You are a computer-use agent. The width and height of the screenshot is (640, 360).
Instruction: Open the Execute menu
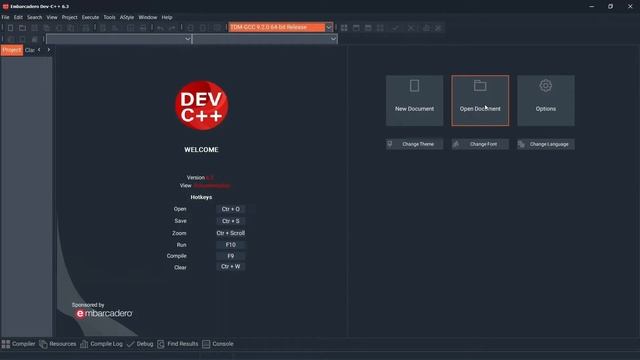[x=90, y=17]
